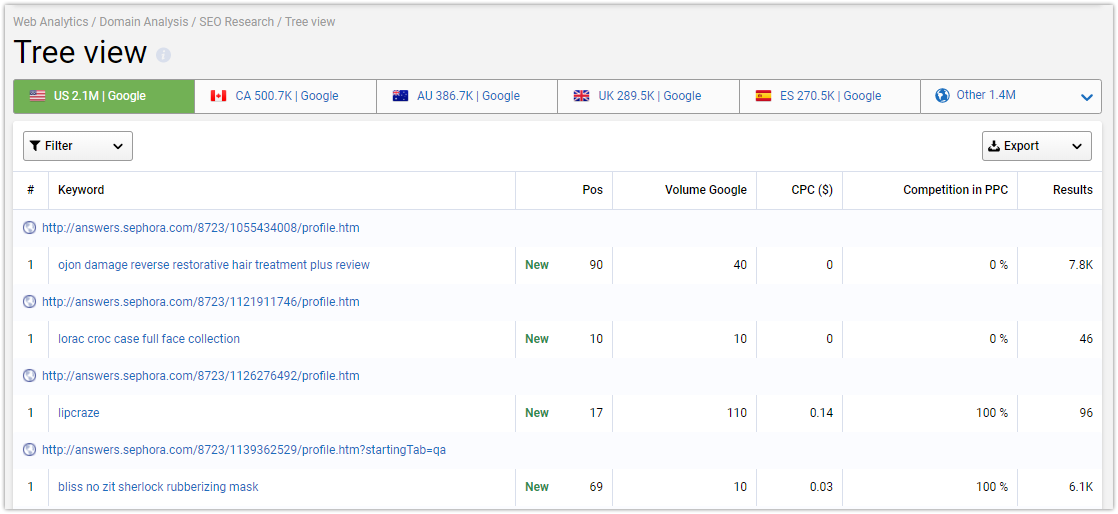The width and height of the screenshot is (1118, 514).
Task: Click New label in the lipcraze row
Action: pos(537,413)
